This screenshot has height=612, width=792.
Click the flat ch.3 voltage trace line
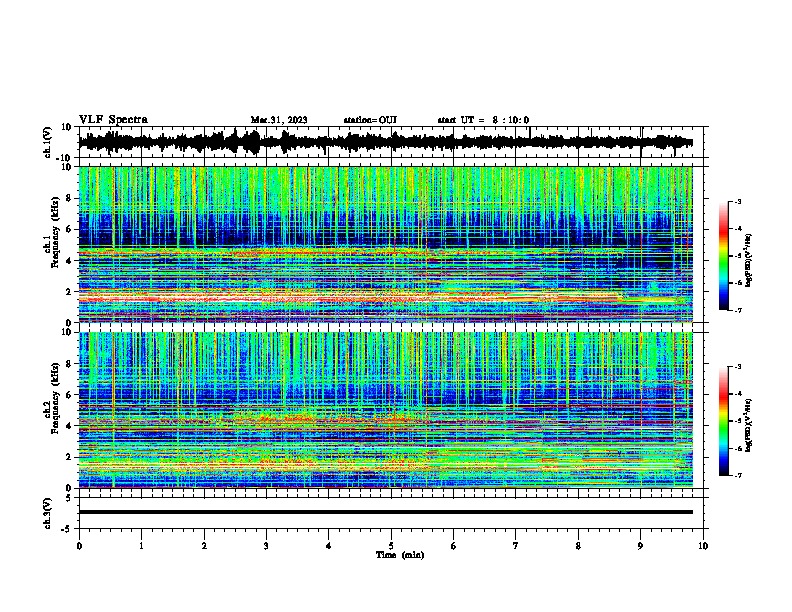(386, 512)
